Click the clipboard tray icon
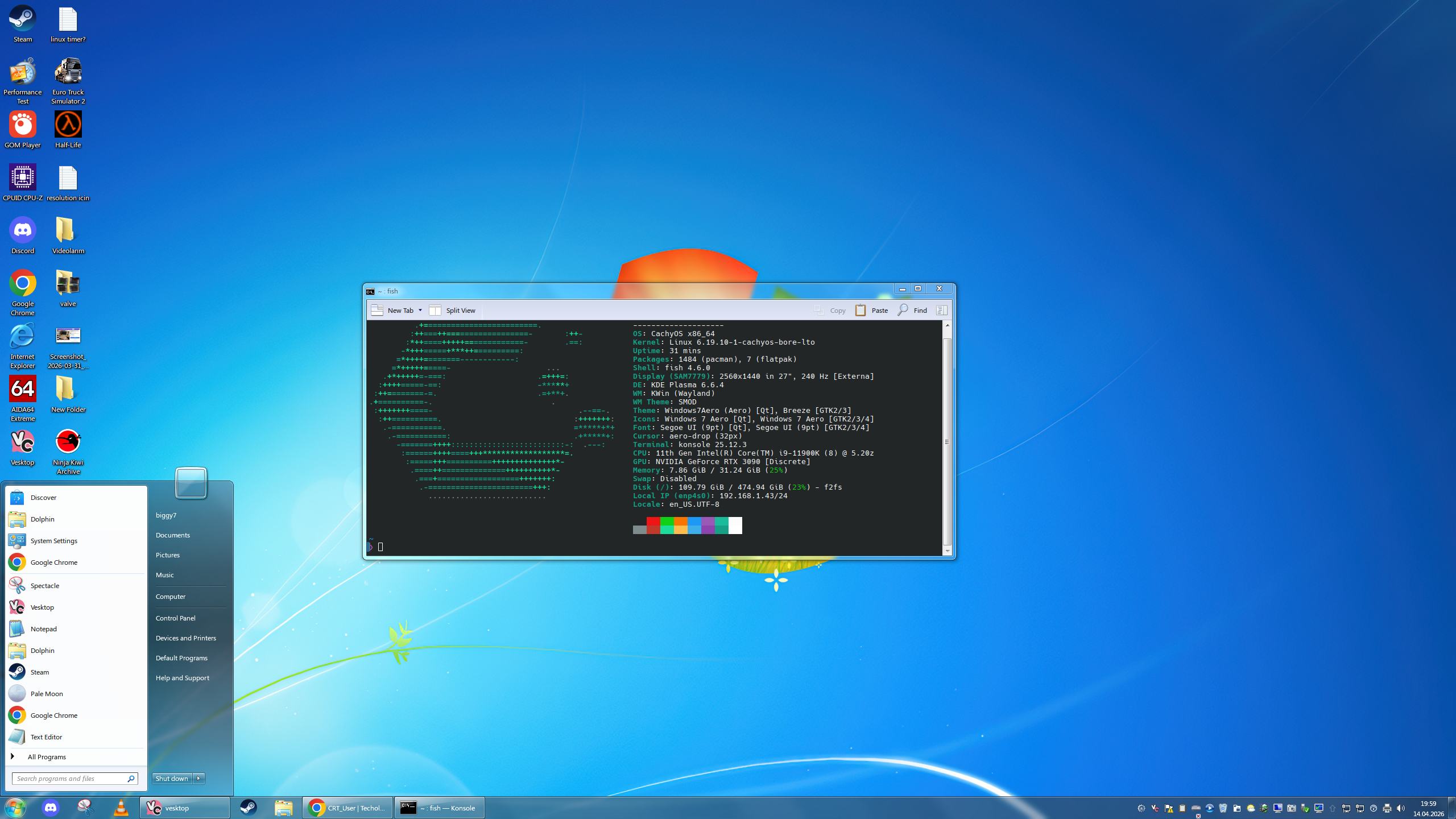1456x819 pixels. 1182,808
